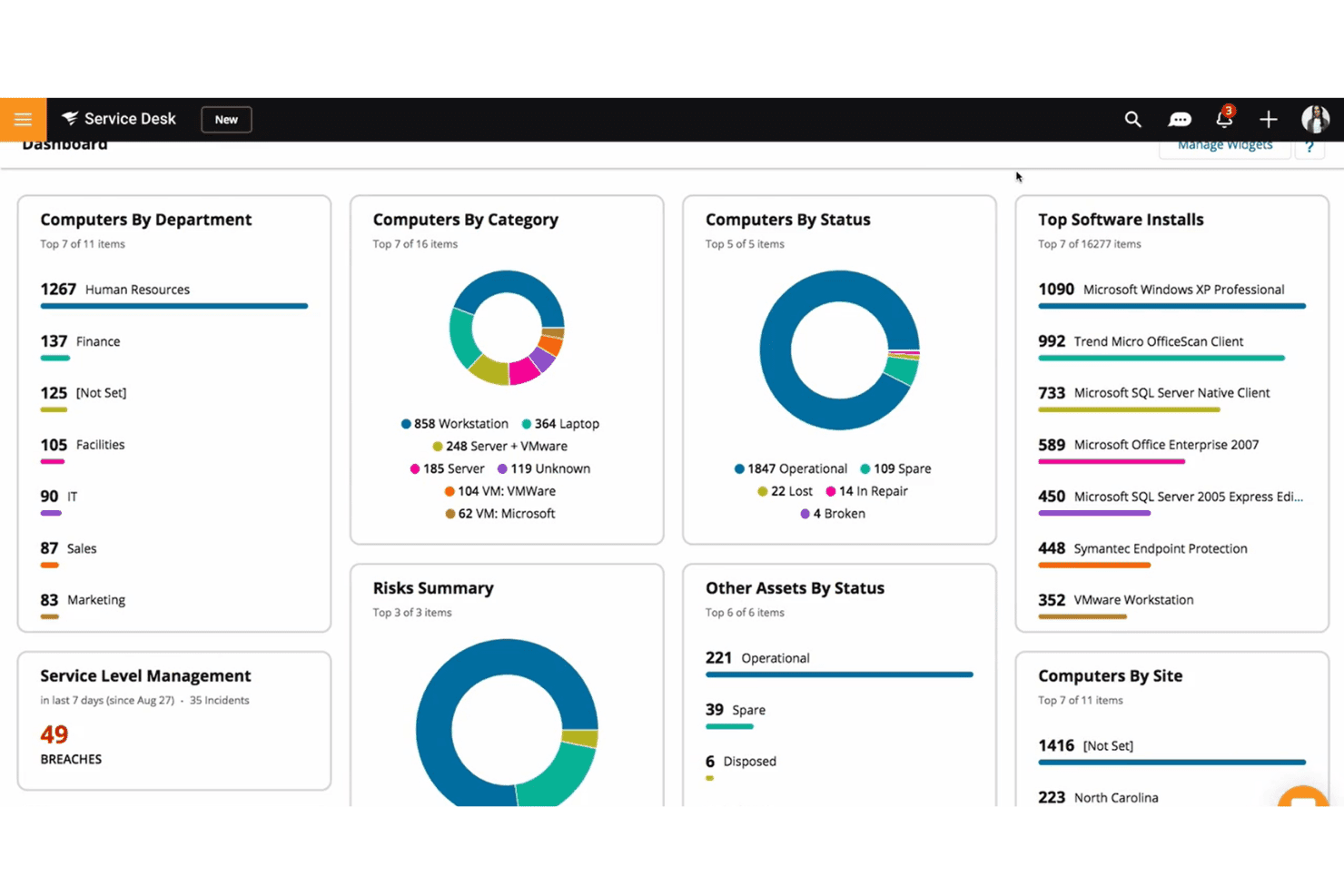Select VMware Workstation entry
The width and height of the screenshot is (1344, 896).
1171,606
